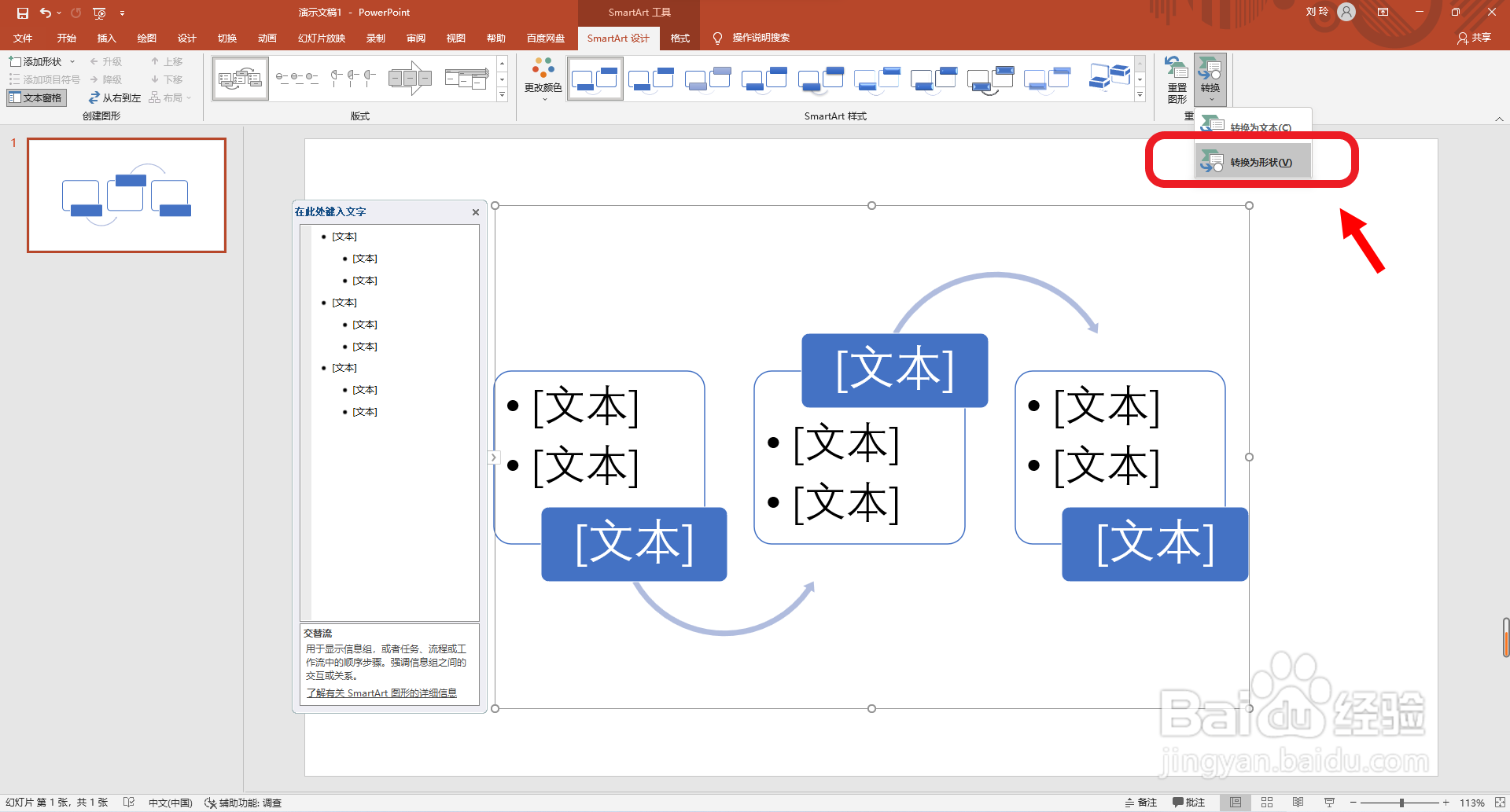
Task: Collapse the ribbon with the chevron
Action: pyautogui.click(x=1499, y=119)
